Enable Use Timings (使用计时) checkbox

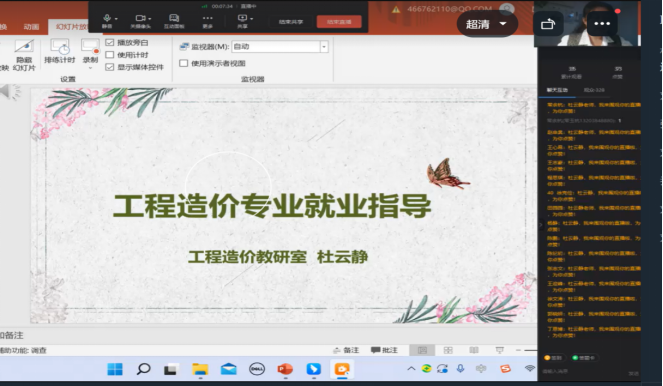tap(110, 55)
